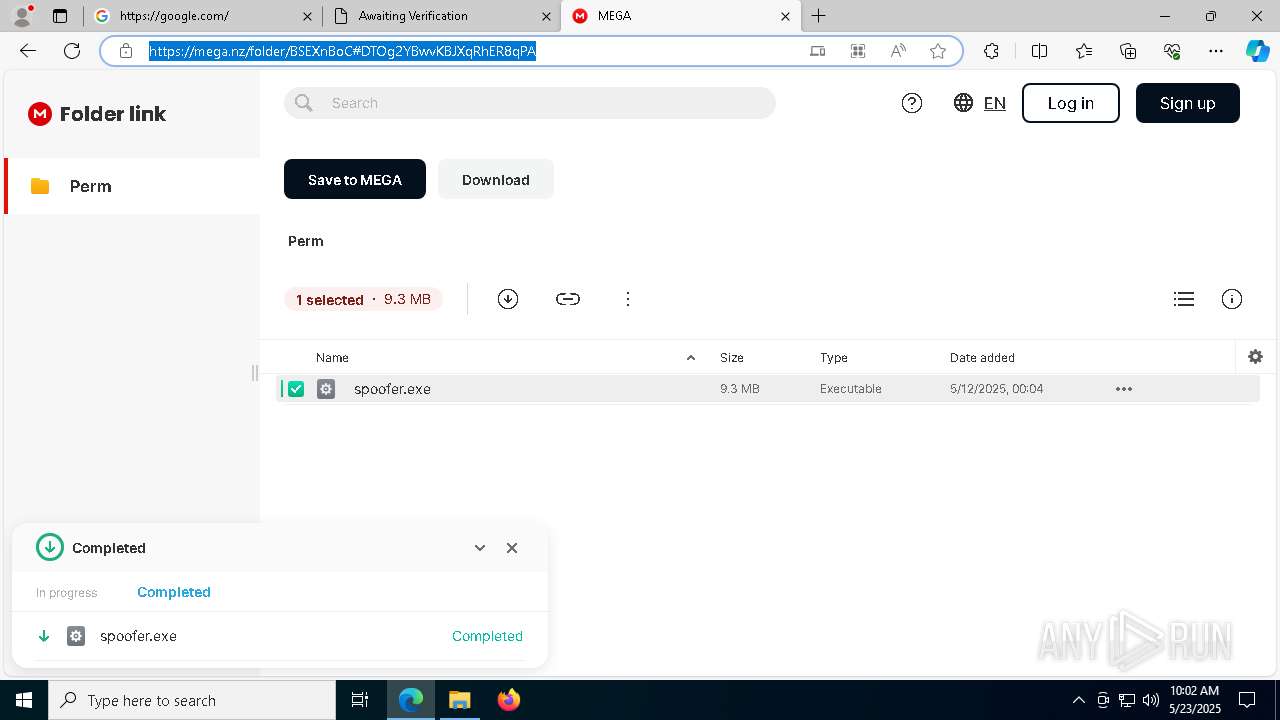Switch to Awaiting Verification tab
Viewport: 1280px width, 720px height.
(x=441, y=16)
